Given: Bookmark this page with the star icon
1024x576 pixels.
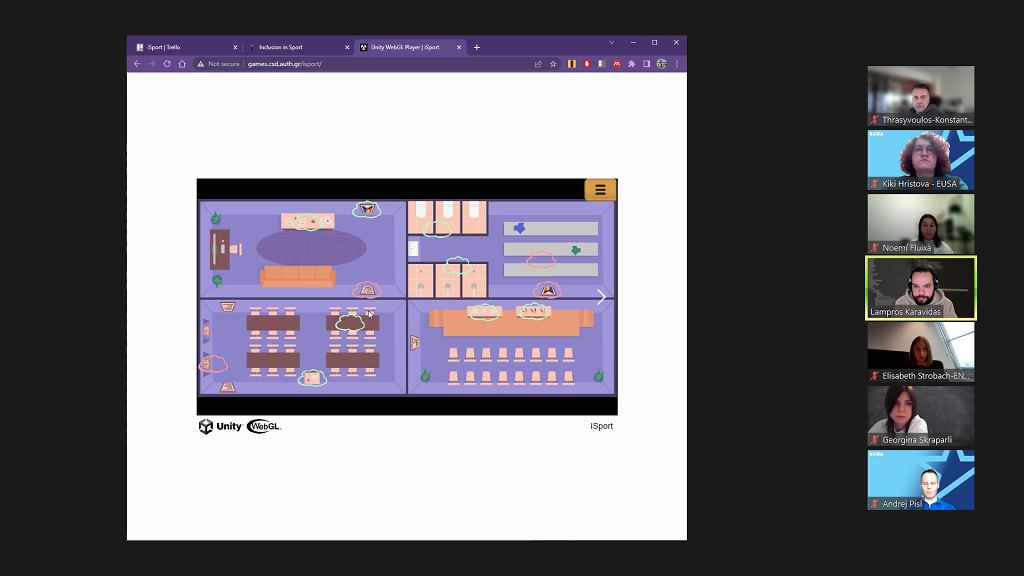Looking at the screenshot, I should click(x=553, y=64).
